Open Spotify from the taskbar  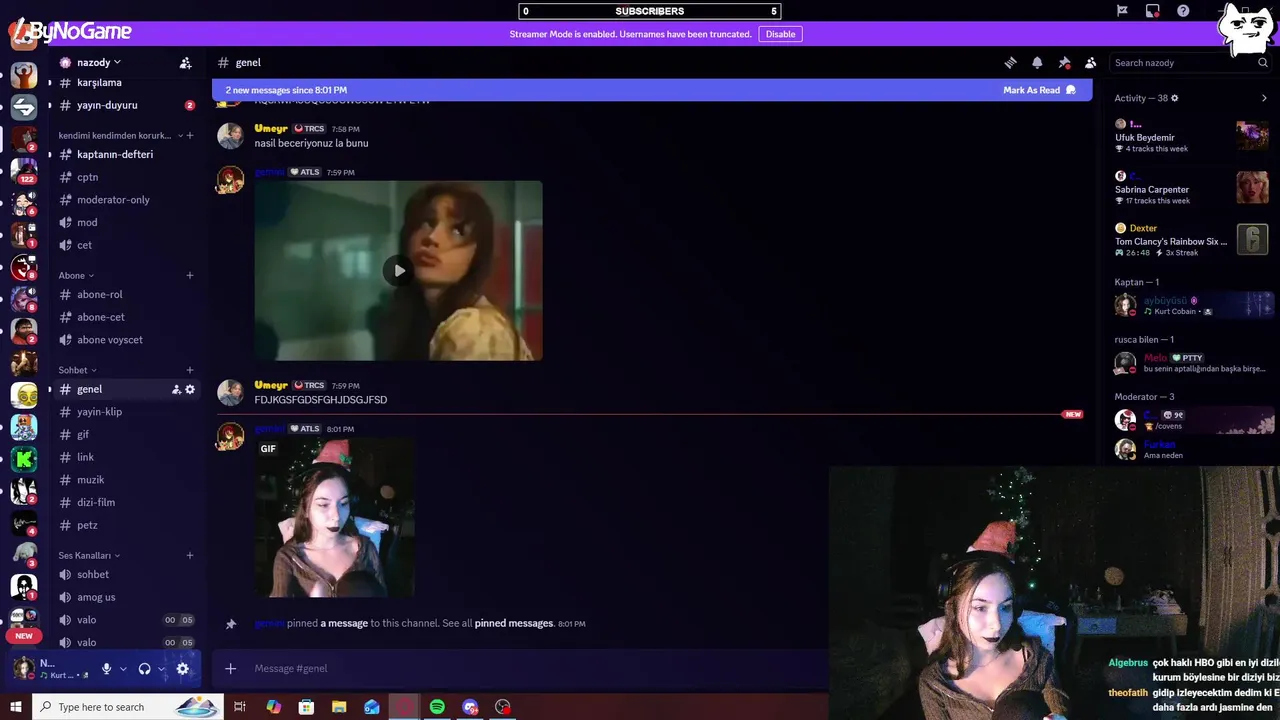(x=437, y=707)
